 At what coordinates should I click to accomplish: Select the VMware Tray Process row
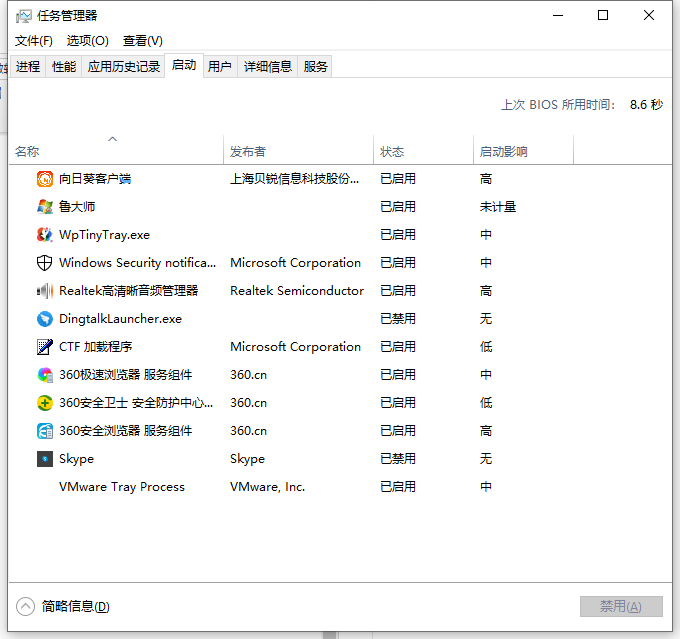pos(122,487)
